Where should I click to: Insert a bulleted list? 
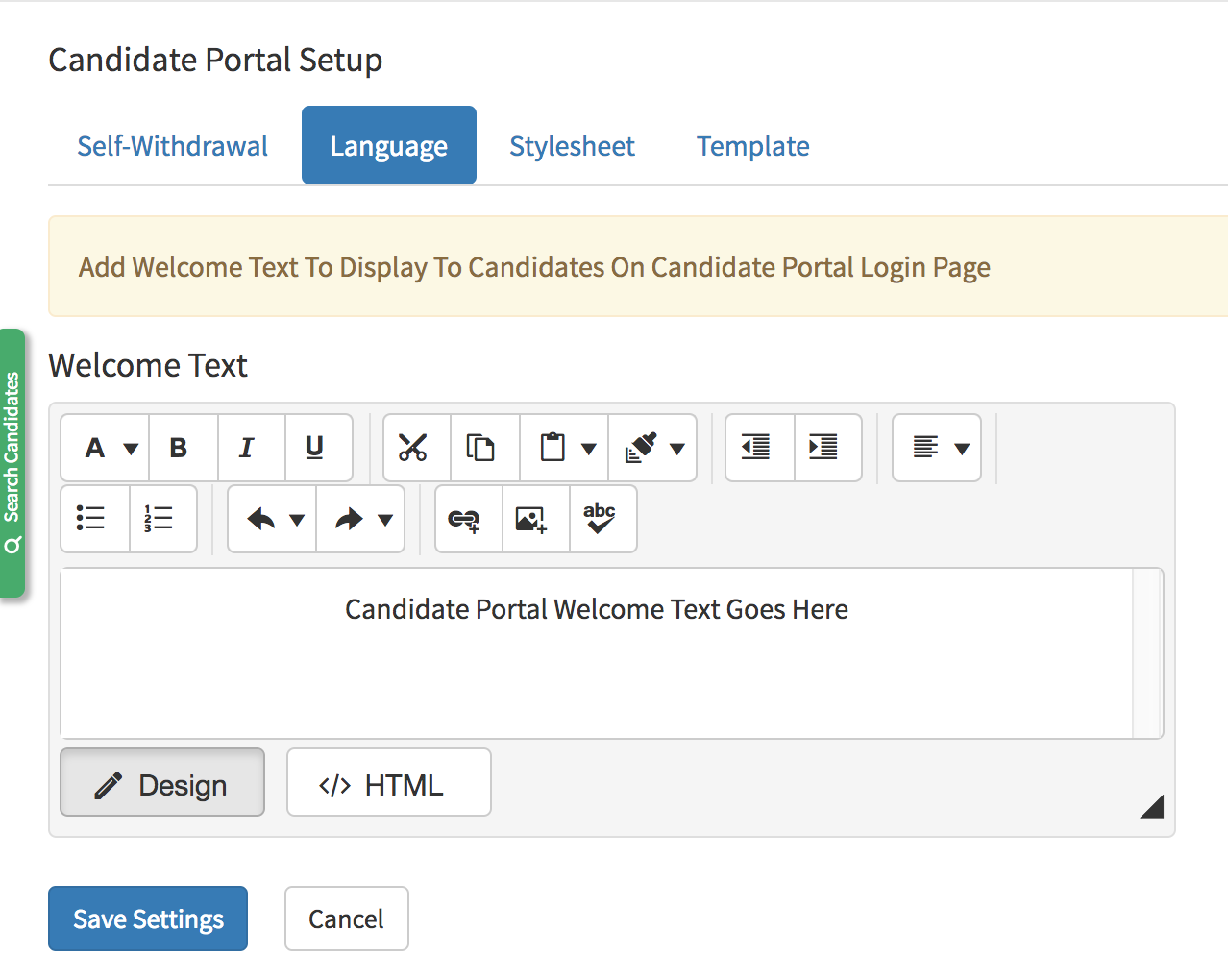click(92, 519)
